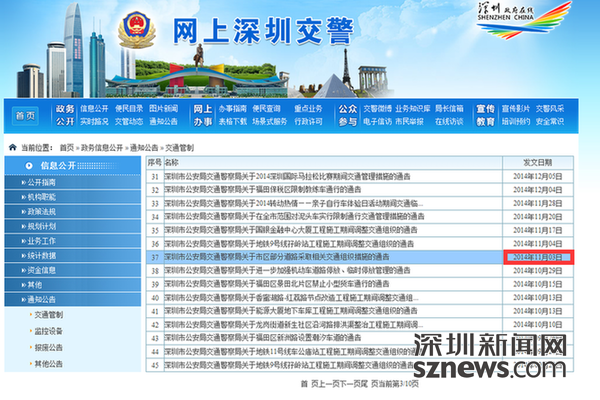Select 交通管制 sub-item in sidebar

coord(47,315)
